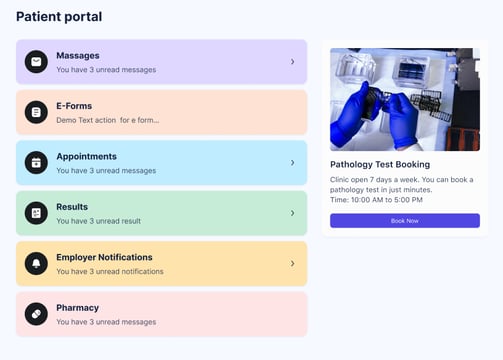Open the Employer Notifications title
The width and height of the screenshot is (503, 360).
click(104, 257)
